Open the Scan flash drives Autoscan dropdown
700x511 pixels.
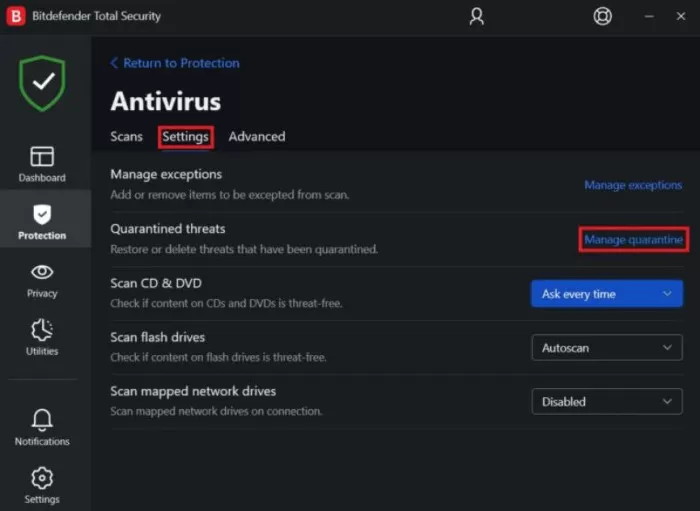pos(607,348)
